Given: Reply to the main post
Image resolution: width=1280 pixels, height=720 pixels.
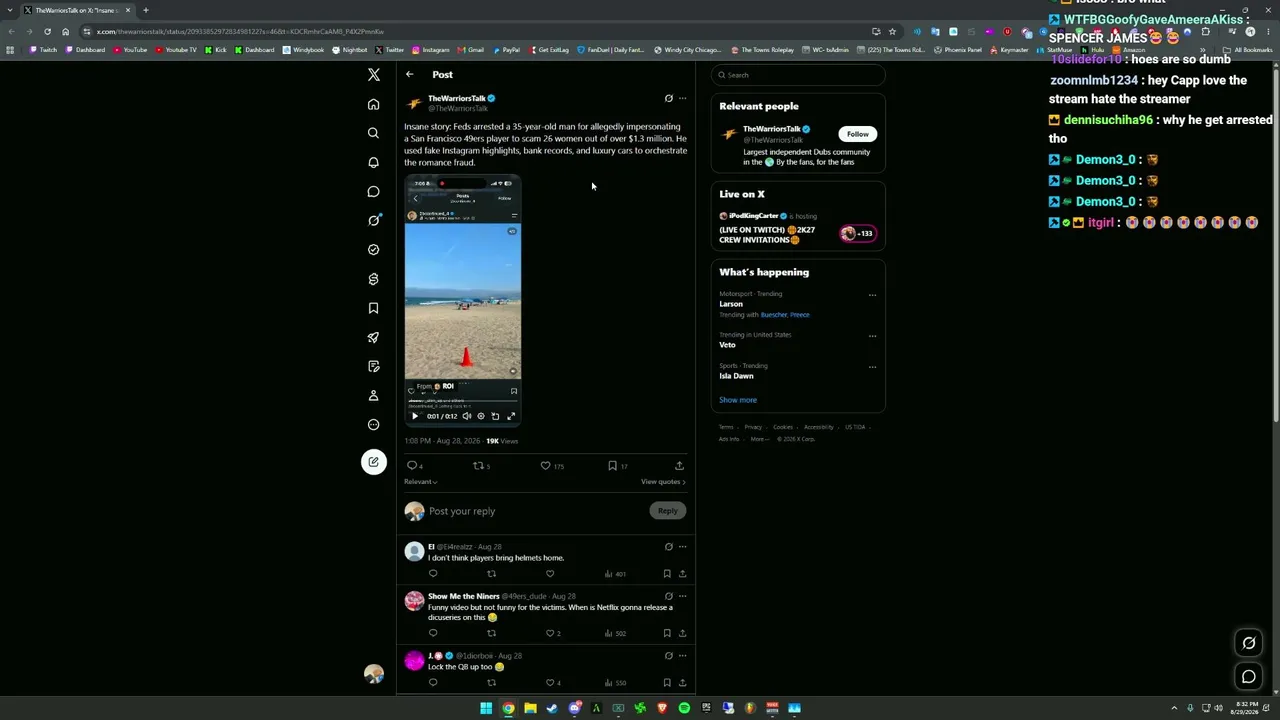Looking at the screenshot, I should tap(413, 466).
